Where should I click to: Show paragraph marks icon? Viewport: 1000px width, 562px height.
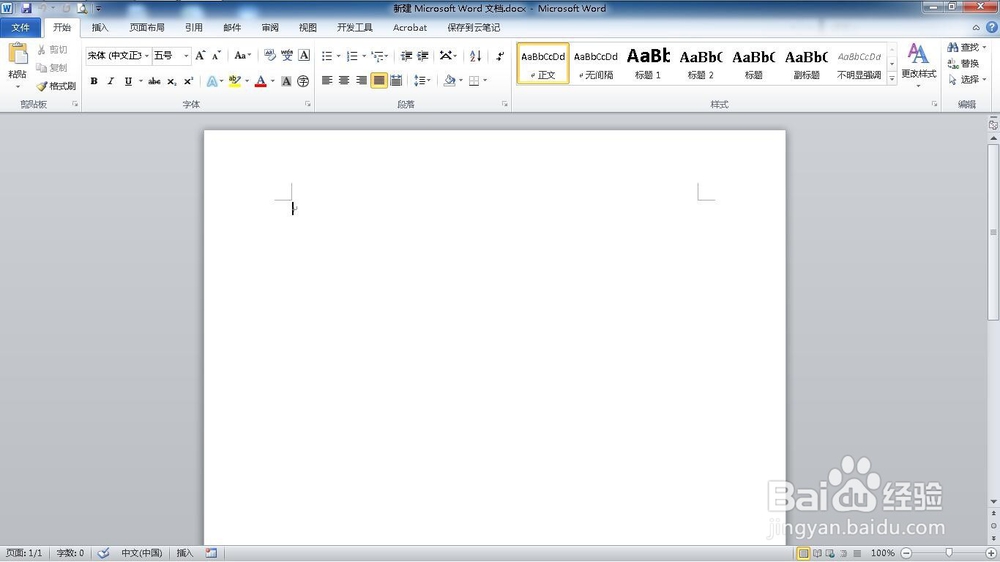(500, 56)
